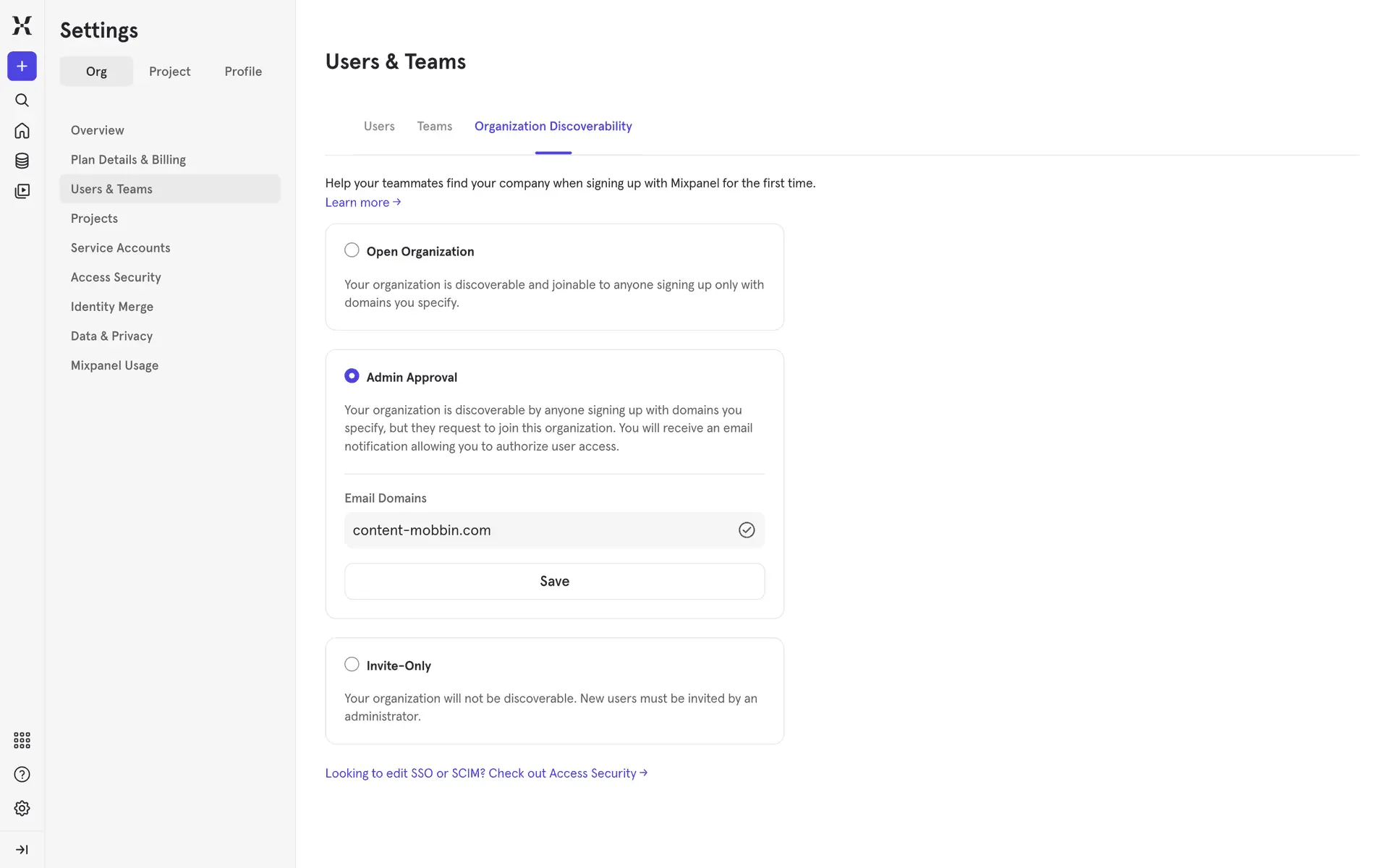The height and width of the screenshot is (868, 1389).
Task: Open help via the question mark icon
Action: 22,774
